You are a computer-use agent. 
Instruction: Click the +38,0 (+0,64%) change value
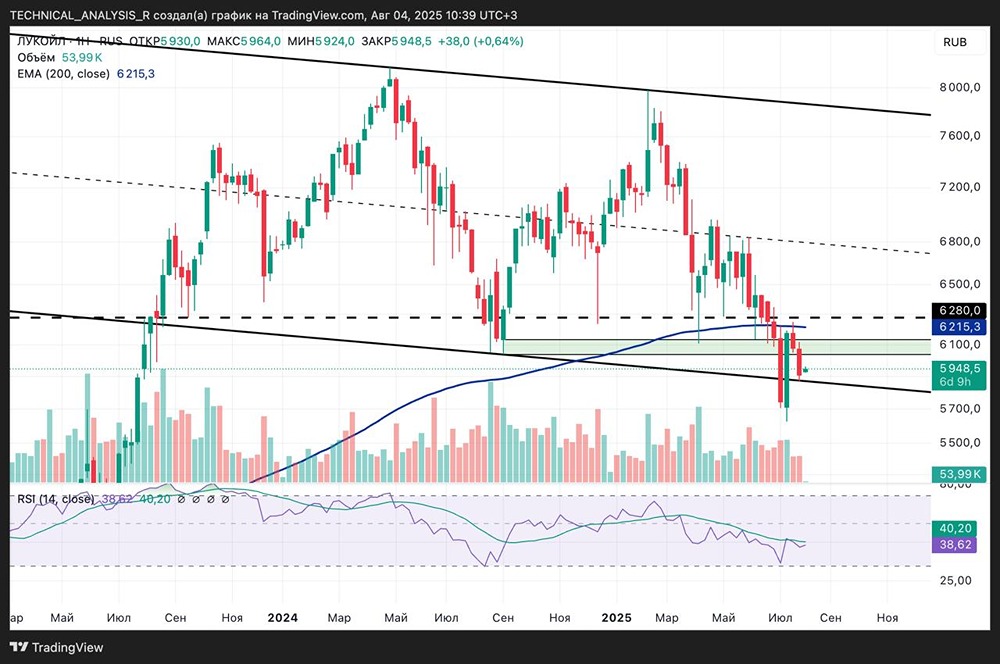(x=480, y=41)
